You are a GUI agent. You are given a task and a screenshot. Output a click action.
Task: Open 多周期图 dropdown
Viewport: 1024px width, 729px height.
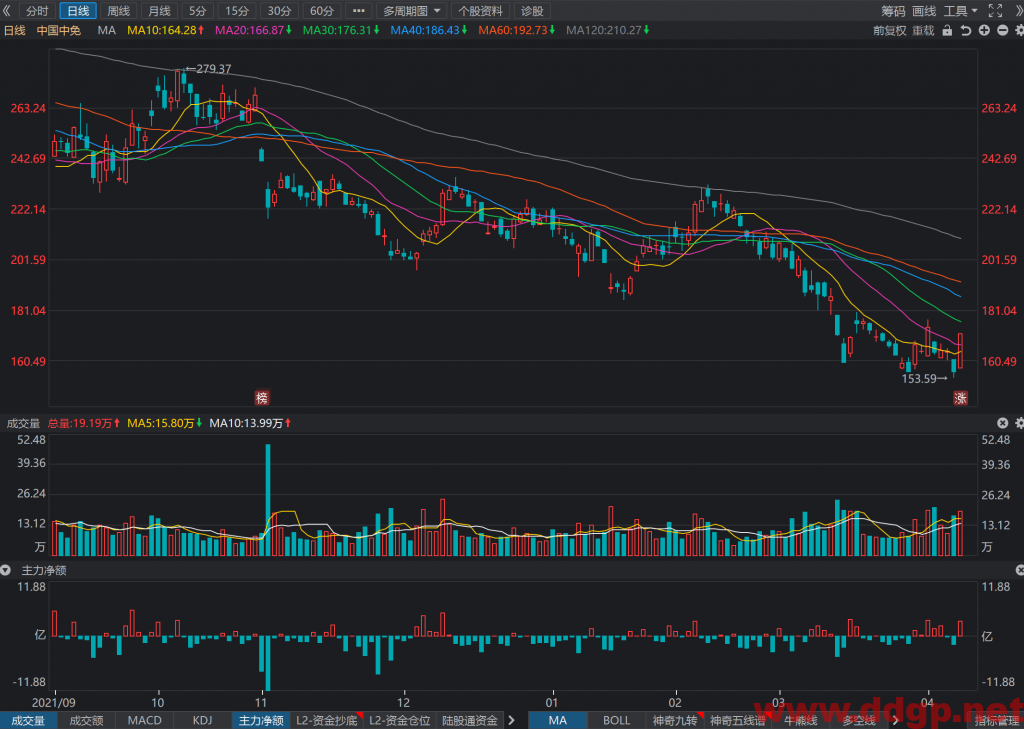coord(412,10)
